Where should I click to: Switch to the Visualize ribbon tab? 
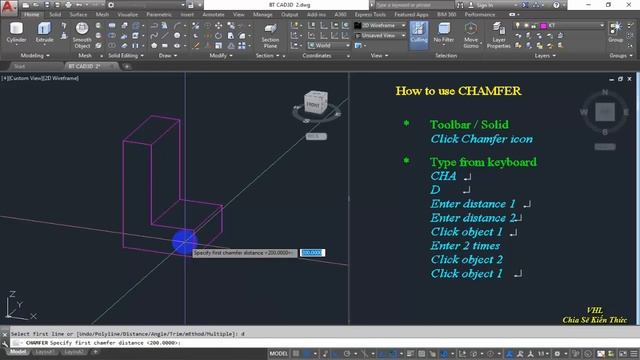[x=127, y=15]
